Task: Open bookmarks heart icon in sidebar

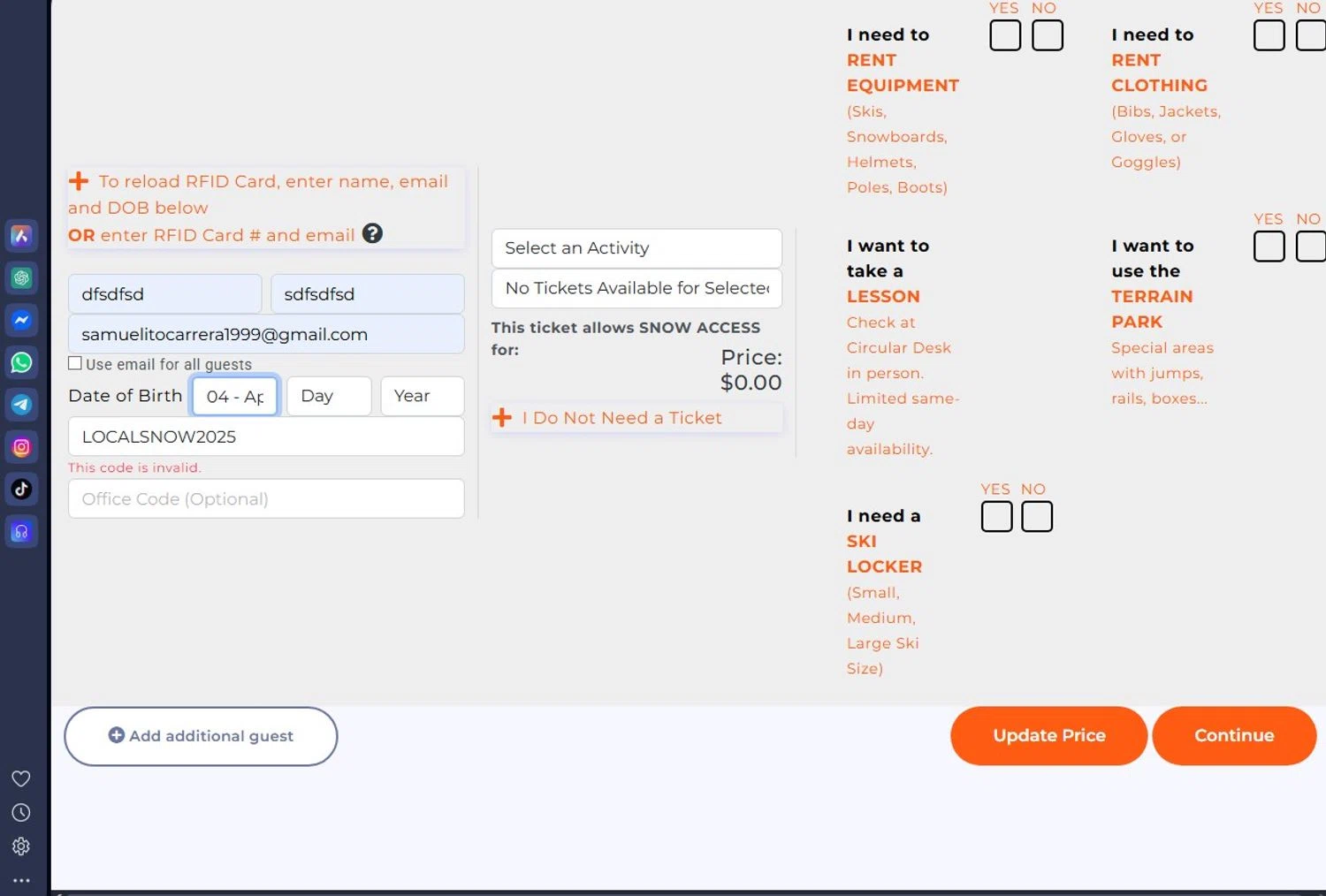Action: coord(21,778)
